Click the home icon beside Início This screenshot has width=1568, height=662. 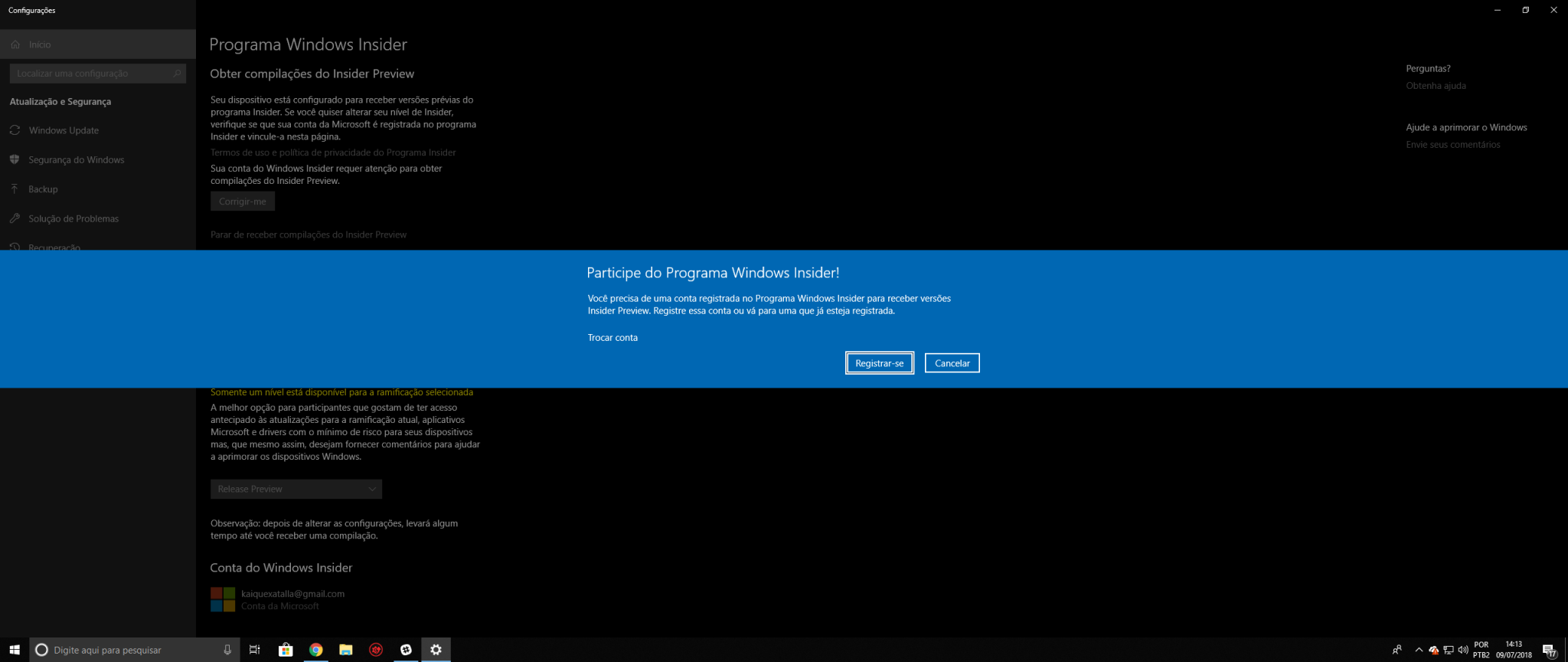pyautogui.click(x=15, y=44)
